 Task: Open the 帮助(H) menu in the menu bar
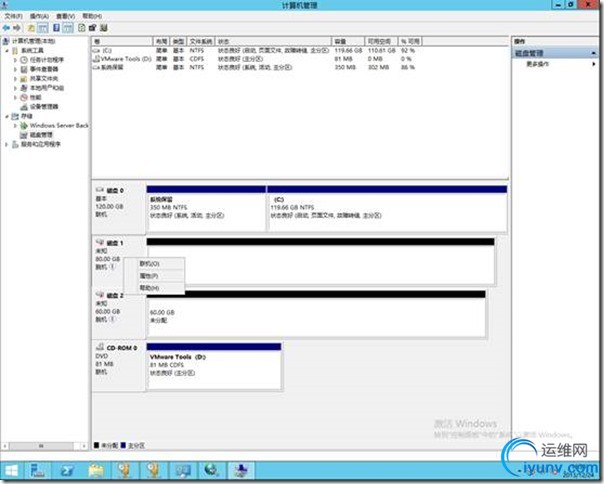(92, 16)
